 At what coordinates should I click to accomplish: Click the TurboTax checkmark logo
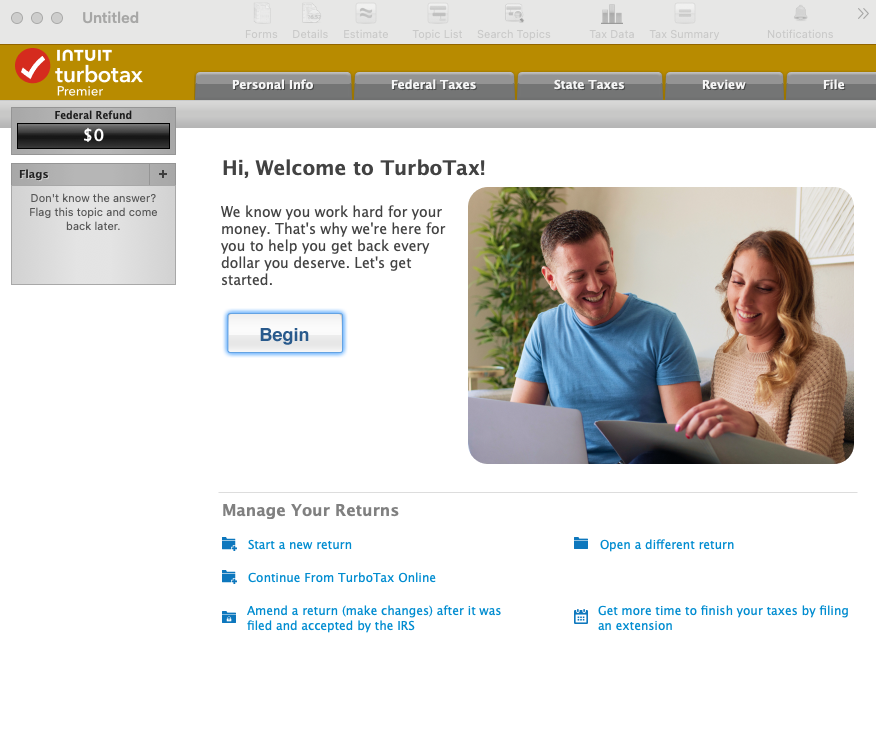pos(32,65)
